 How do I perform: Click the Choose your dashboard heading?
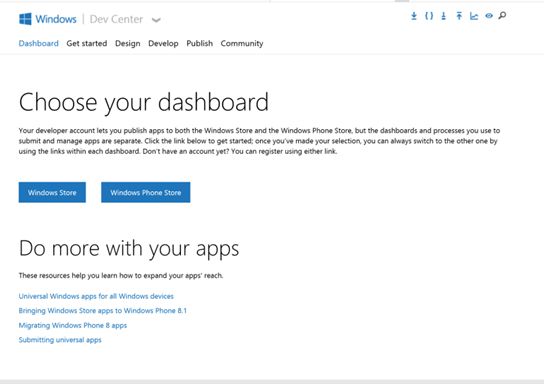tap(144, 103)
